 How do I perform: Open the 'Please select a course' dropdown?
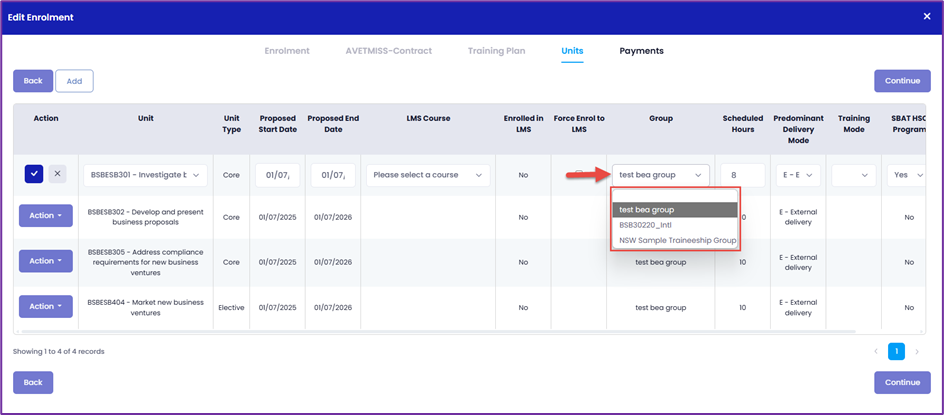pos(428,175)
